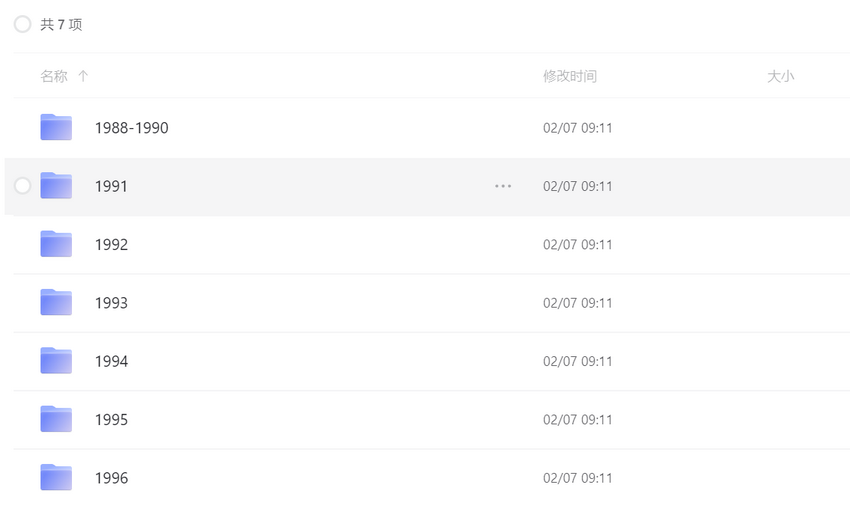Click folder name 1994
850x512 pixels.
click(111, 361)
